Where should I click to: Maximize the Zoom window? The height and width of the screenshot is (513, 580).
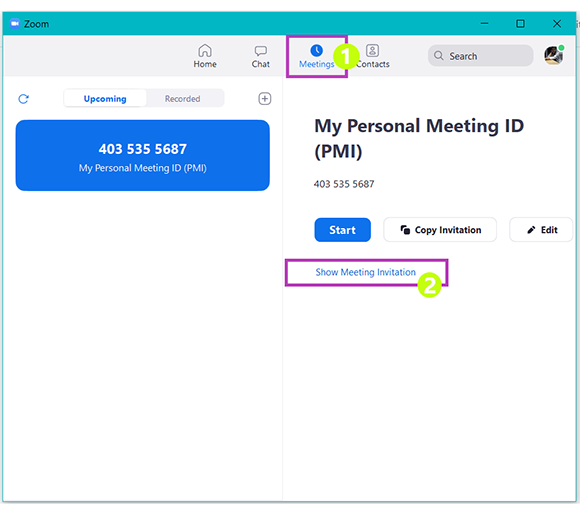pos(520,24)
